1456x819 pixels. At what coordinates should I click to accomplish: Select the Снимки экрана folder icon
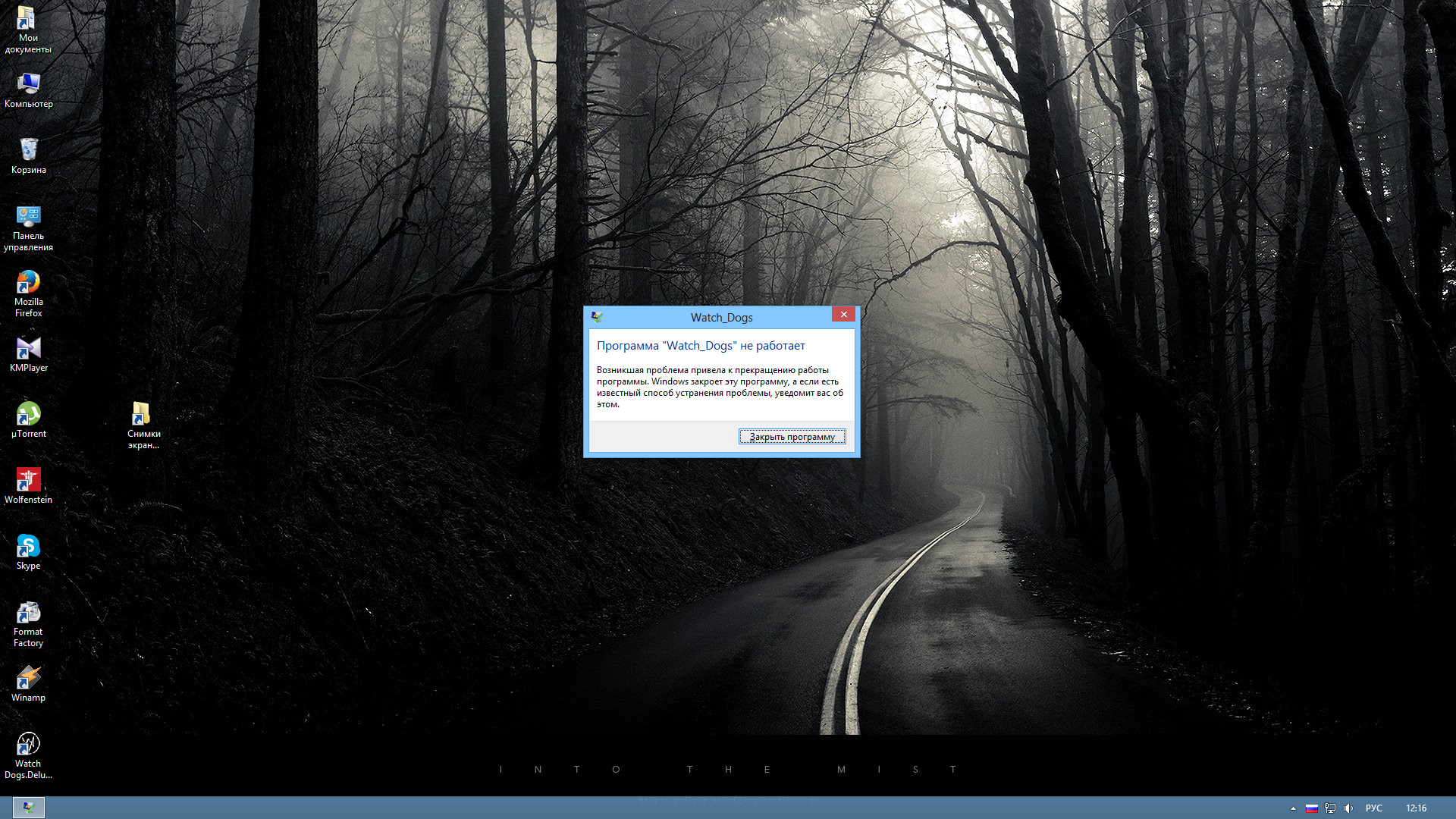pos(143,425)
